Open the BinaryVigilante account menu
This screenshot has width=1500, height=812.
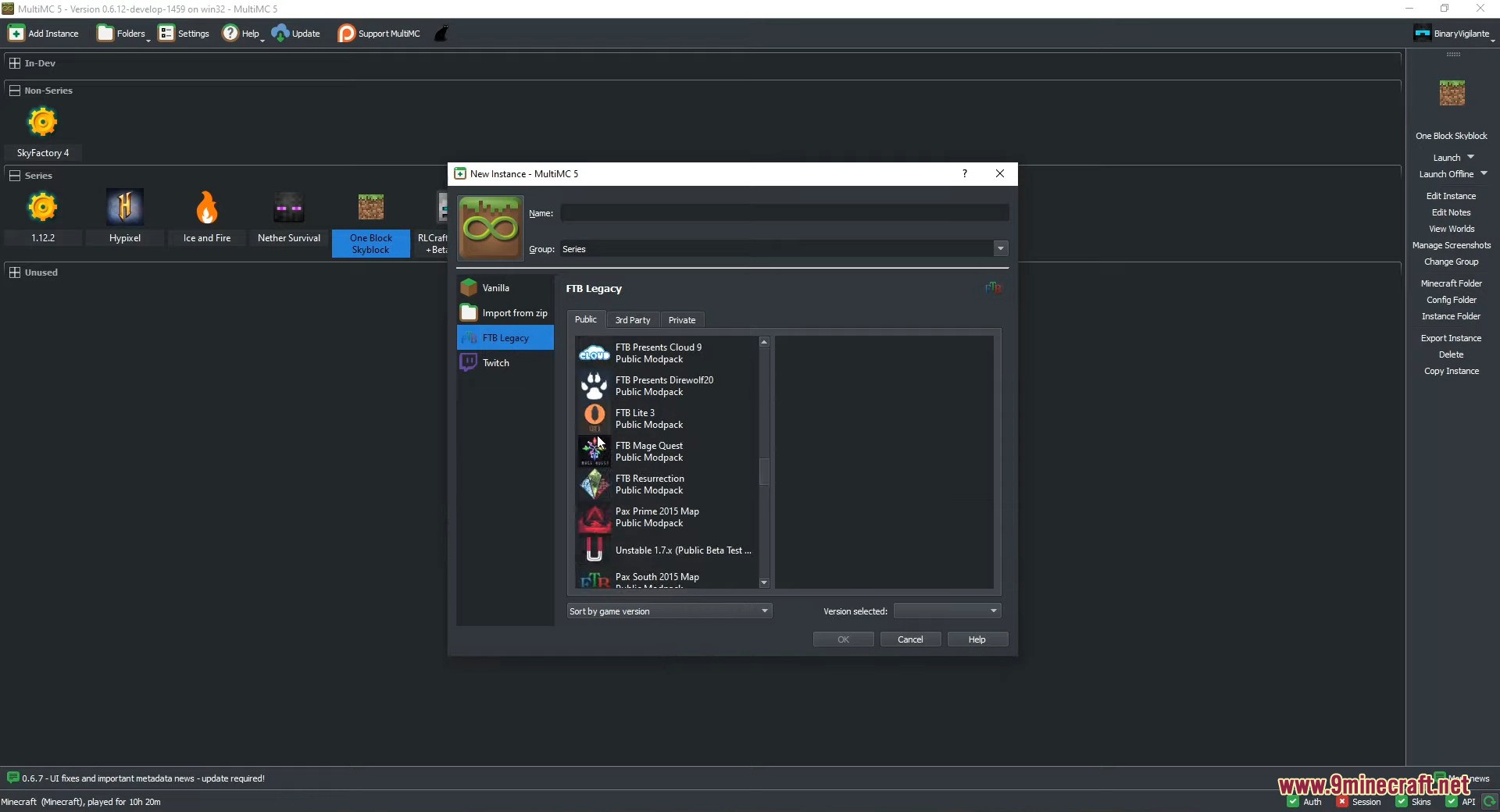(x=1453, y=34)
